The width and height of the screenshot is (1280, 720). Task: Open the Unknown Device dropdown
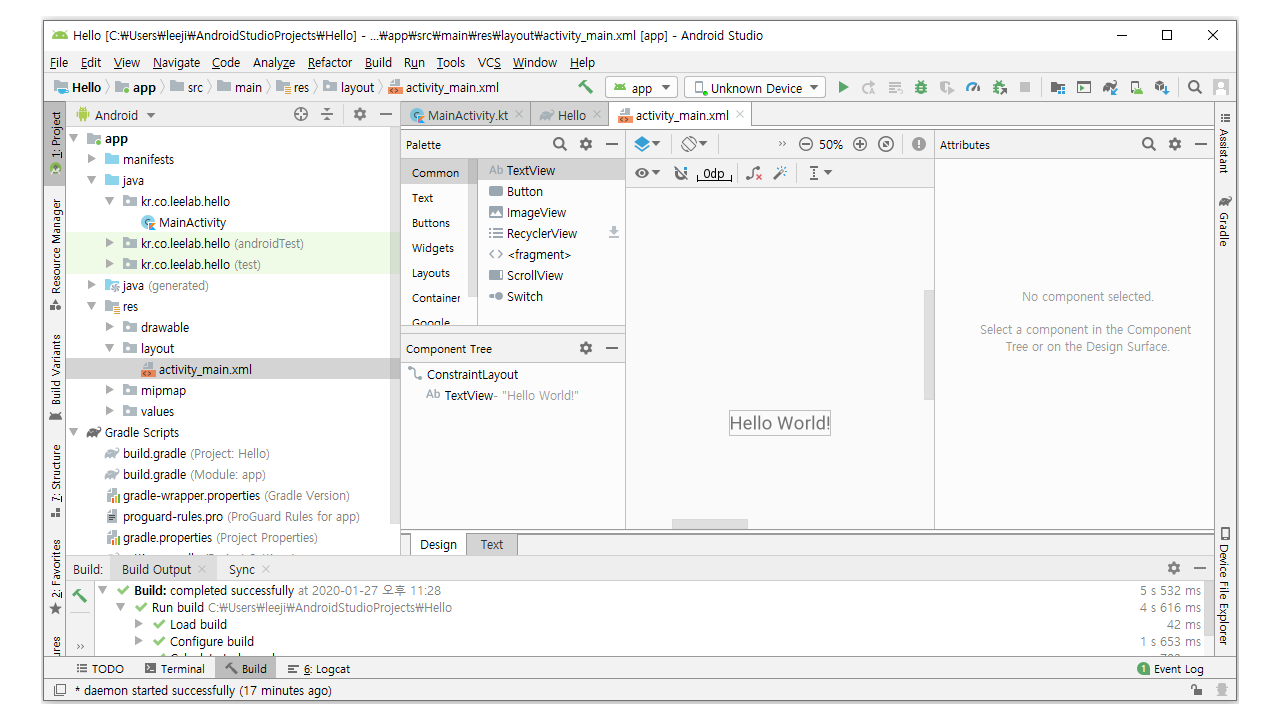coord(756,88)
